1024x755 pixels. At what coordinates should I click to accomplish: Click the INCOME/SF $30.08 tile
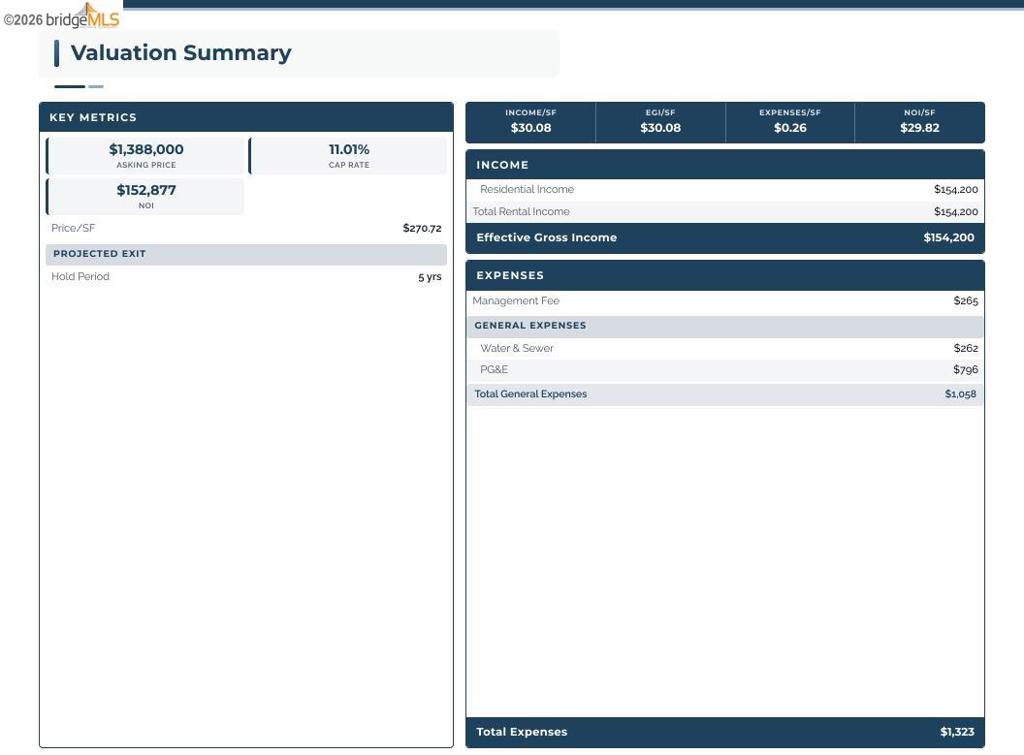point(530,122)
